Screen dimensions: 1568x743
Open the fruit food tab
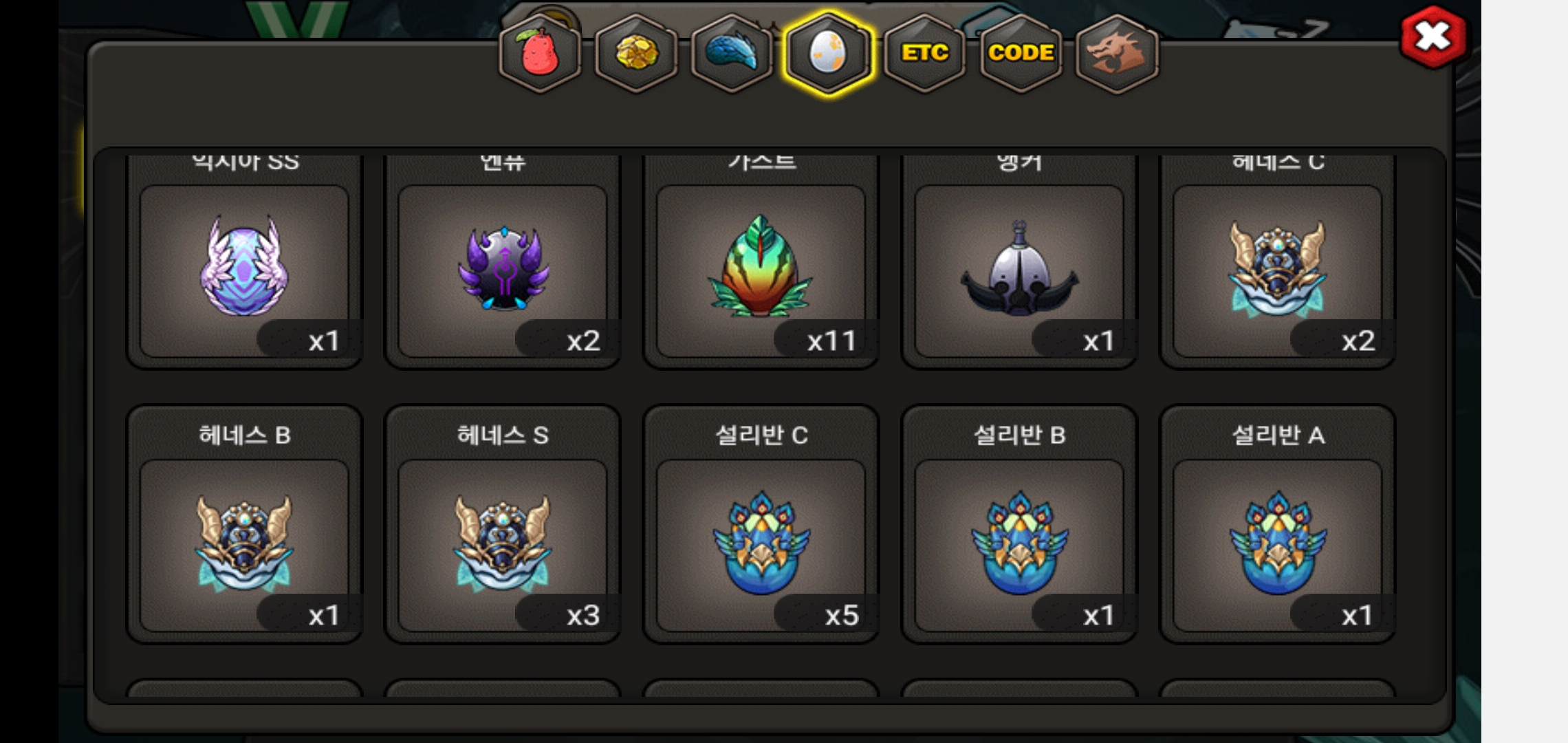click(540, 54)
